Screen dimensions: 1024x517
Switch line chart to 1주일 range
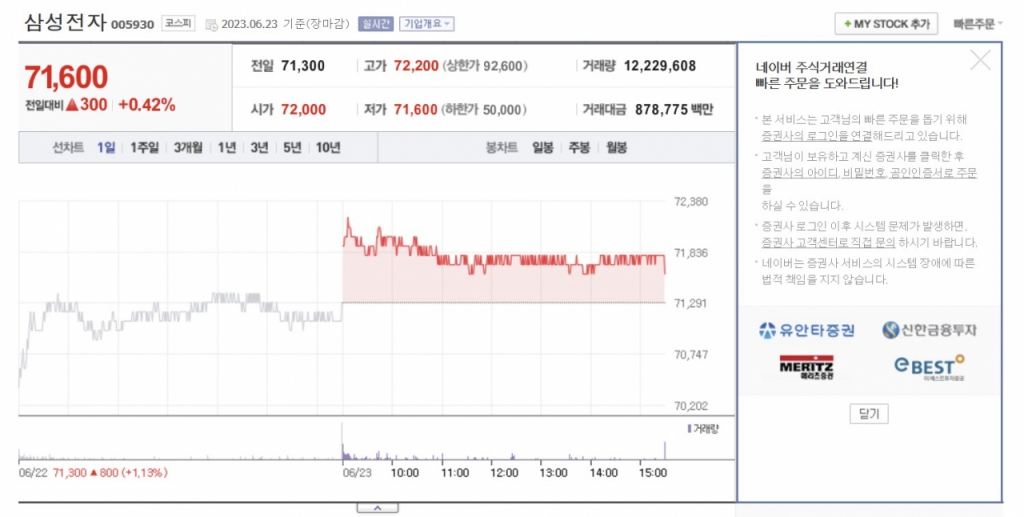tap(144, 147)
